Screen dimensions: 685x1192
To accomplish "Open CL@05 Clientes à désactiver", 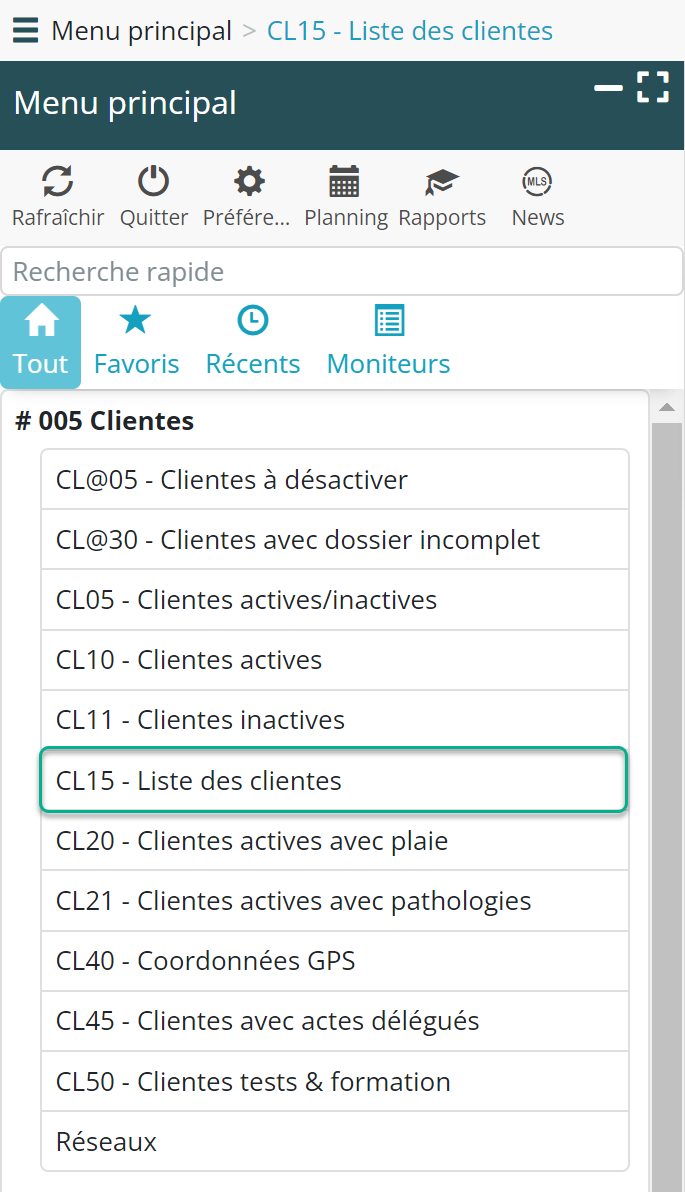I will click(x=334, y=480).
